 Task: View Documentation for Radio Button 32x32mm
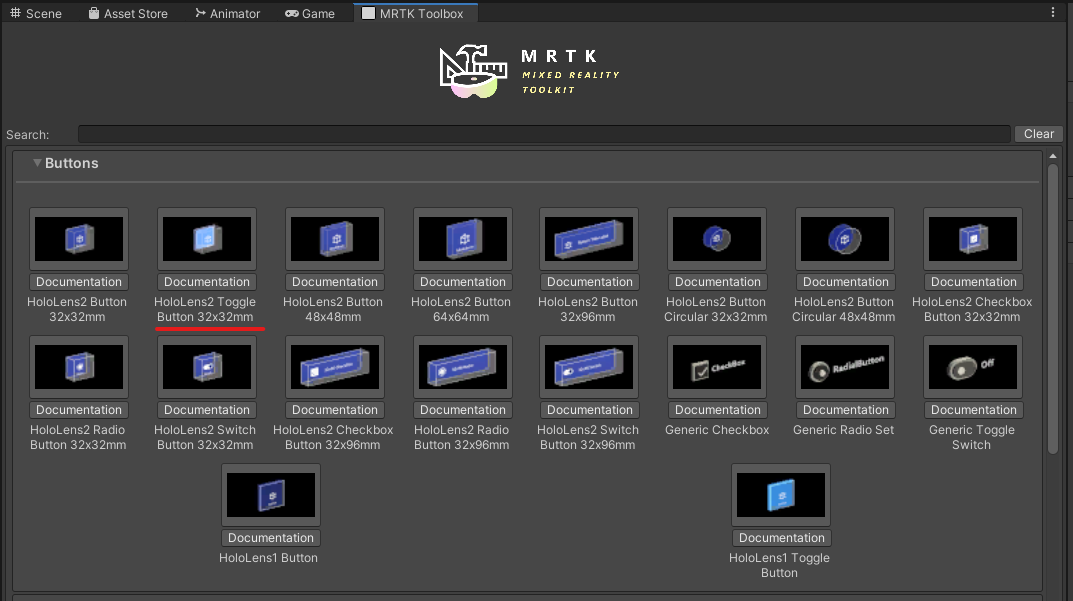coord(79,410)
